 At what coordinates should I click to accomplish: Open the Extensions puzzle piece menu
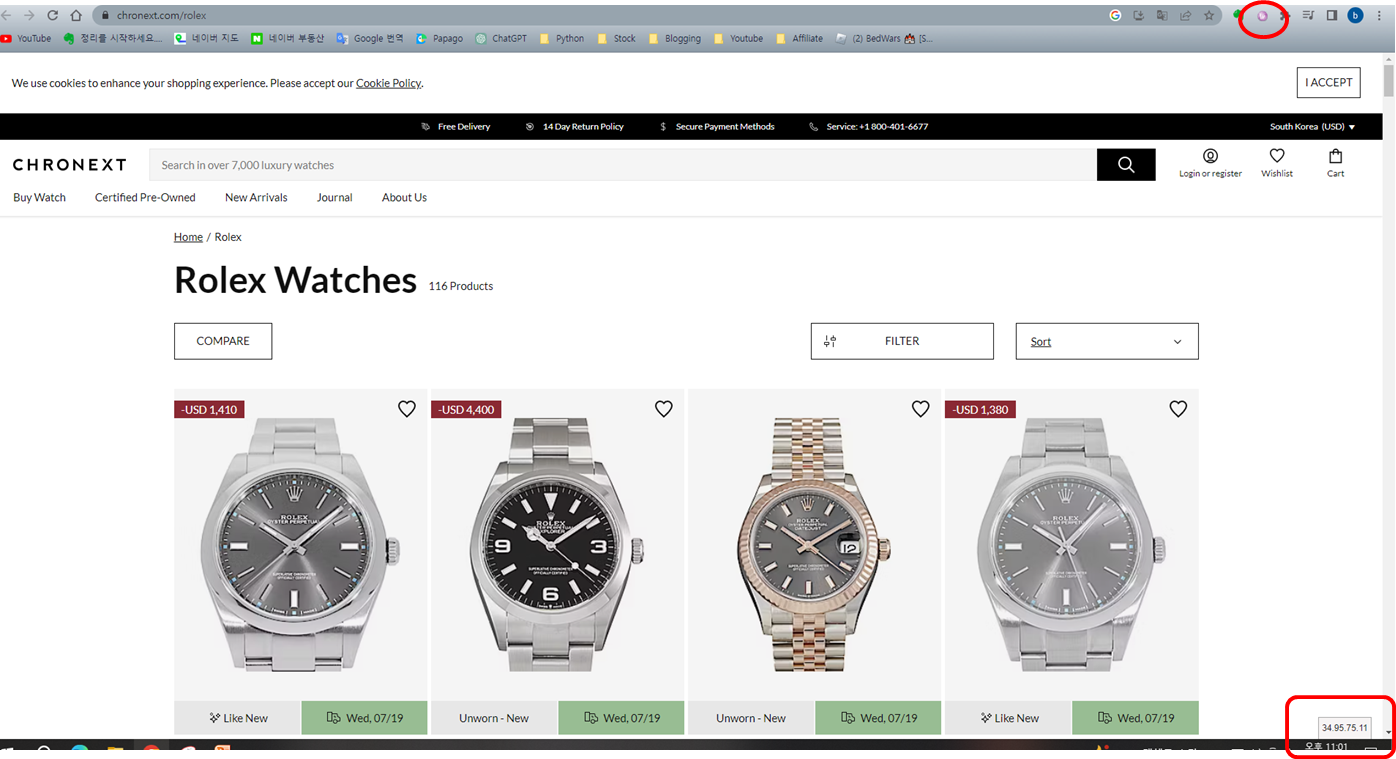tap(1285, 16)
